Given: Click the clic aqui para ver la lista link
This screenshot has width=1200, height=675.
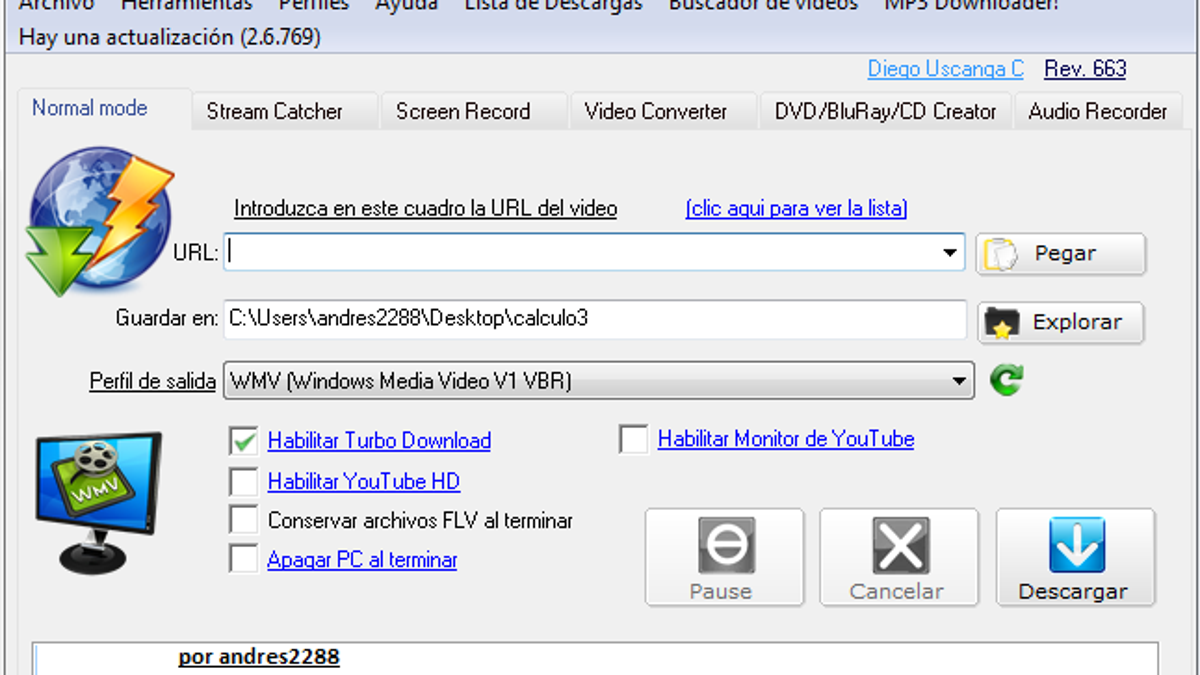Looking at the screenshot, I should coord(797,209).
